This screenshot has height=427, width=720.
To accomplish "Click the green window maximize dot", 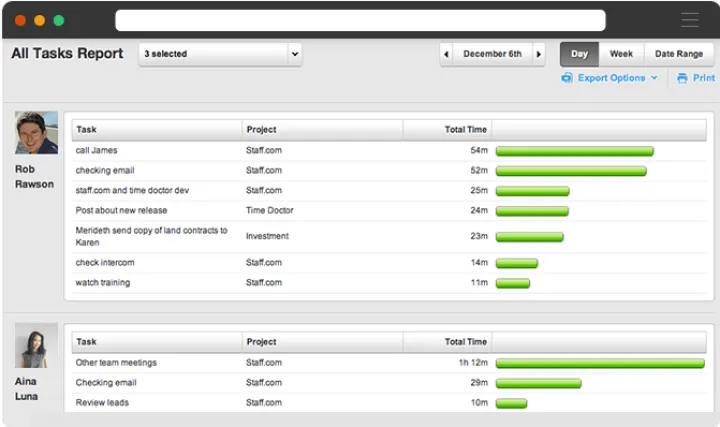I will (x=59, y=20).
